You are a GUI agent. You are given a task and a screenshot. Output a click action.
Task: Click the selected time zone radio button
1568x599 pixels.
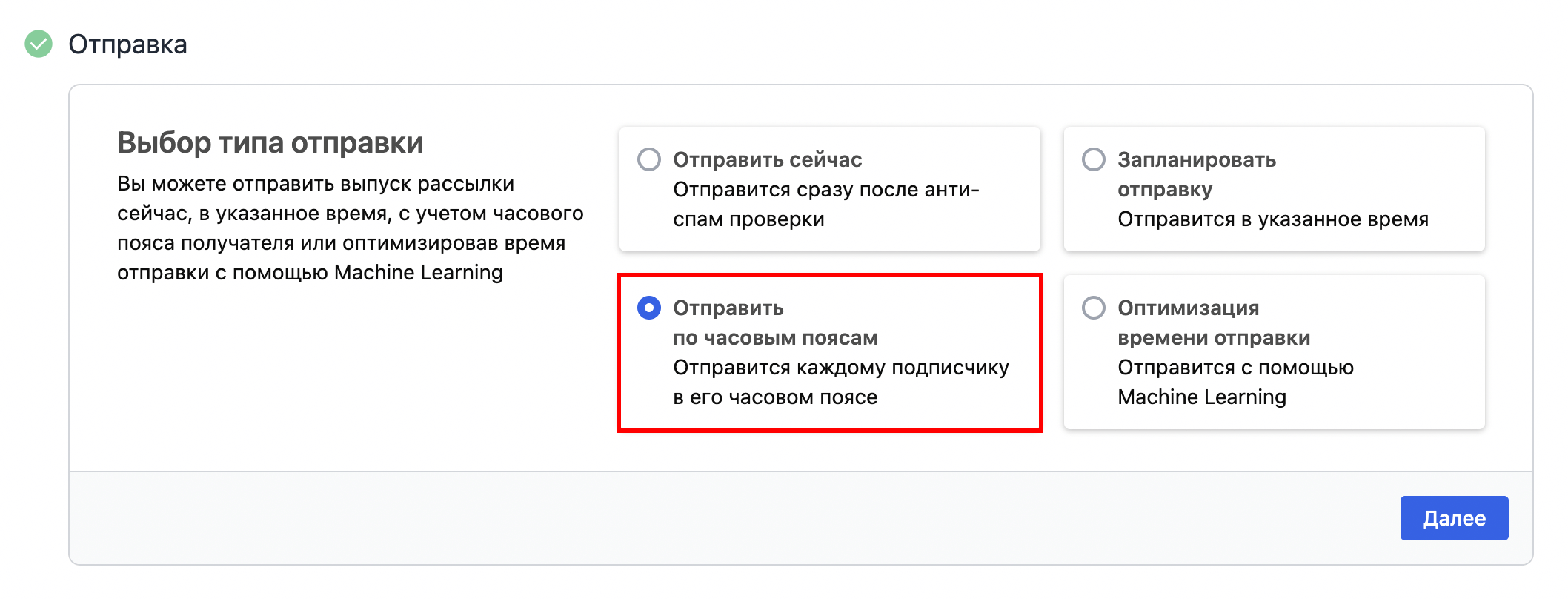coord(649,308)
